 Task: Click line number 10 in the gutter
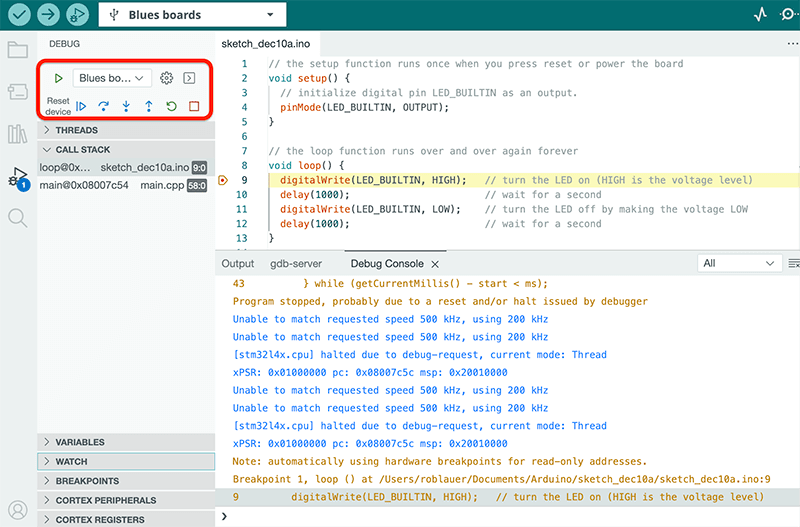(x=242, y=194)
